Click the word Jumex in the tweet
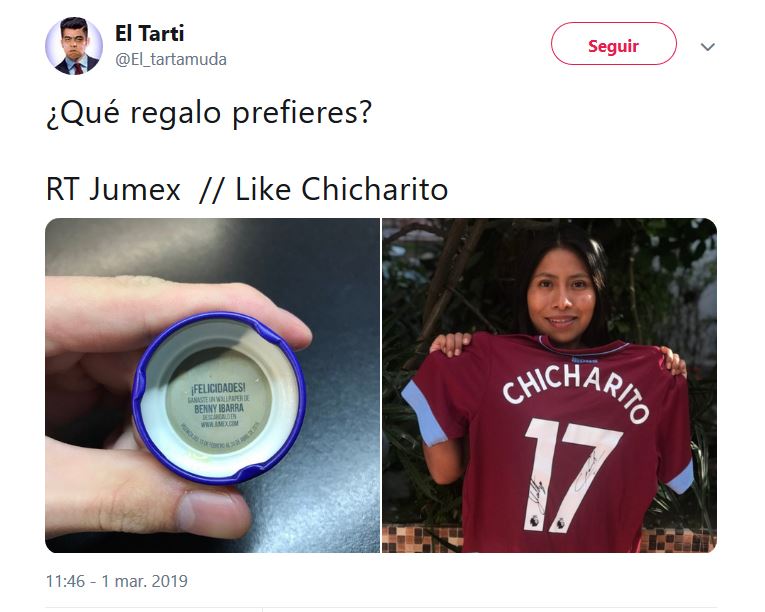The image size is (765, 612). pyautogui.click(x=135, y=189)
